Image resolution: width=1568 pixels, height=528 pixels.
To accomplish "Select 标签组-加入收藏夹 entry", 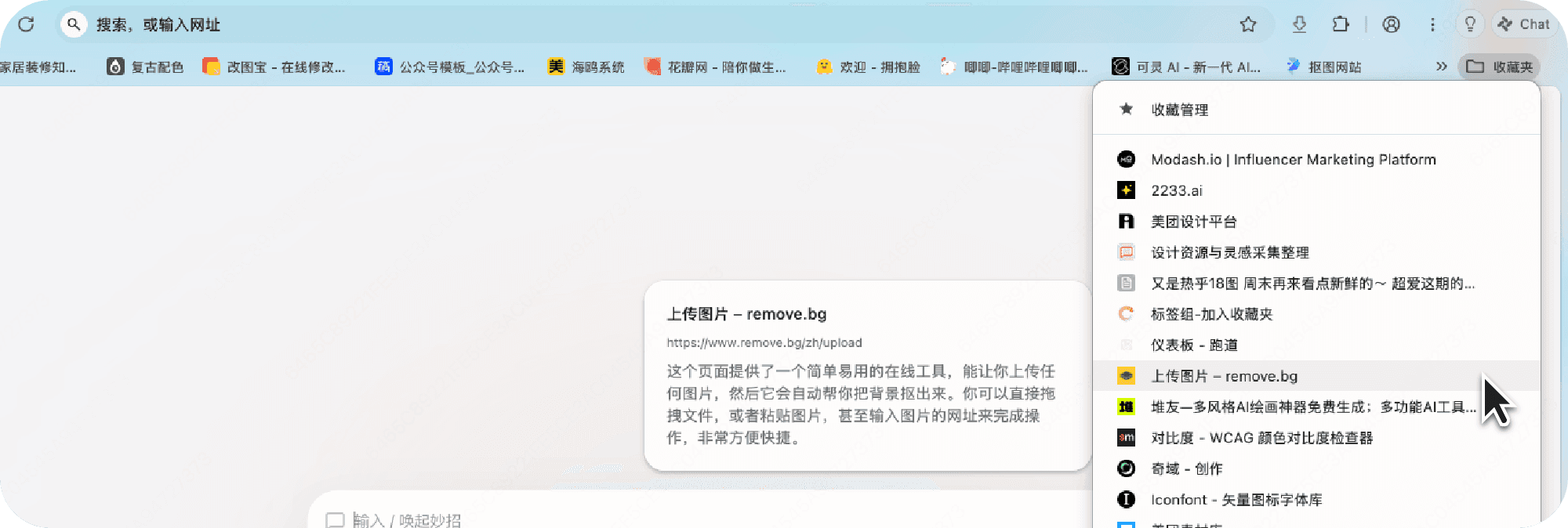I will pyautogui.click(x=1316, y=314).
